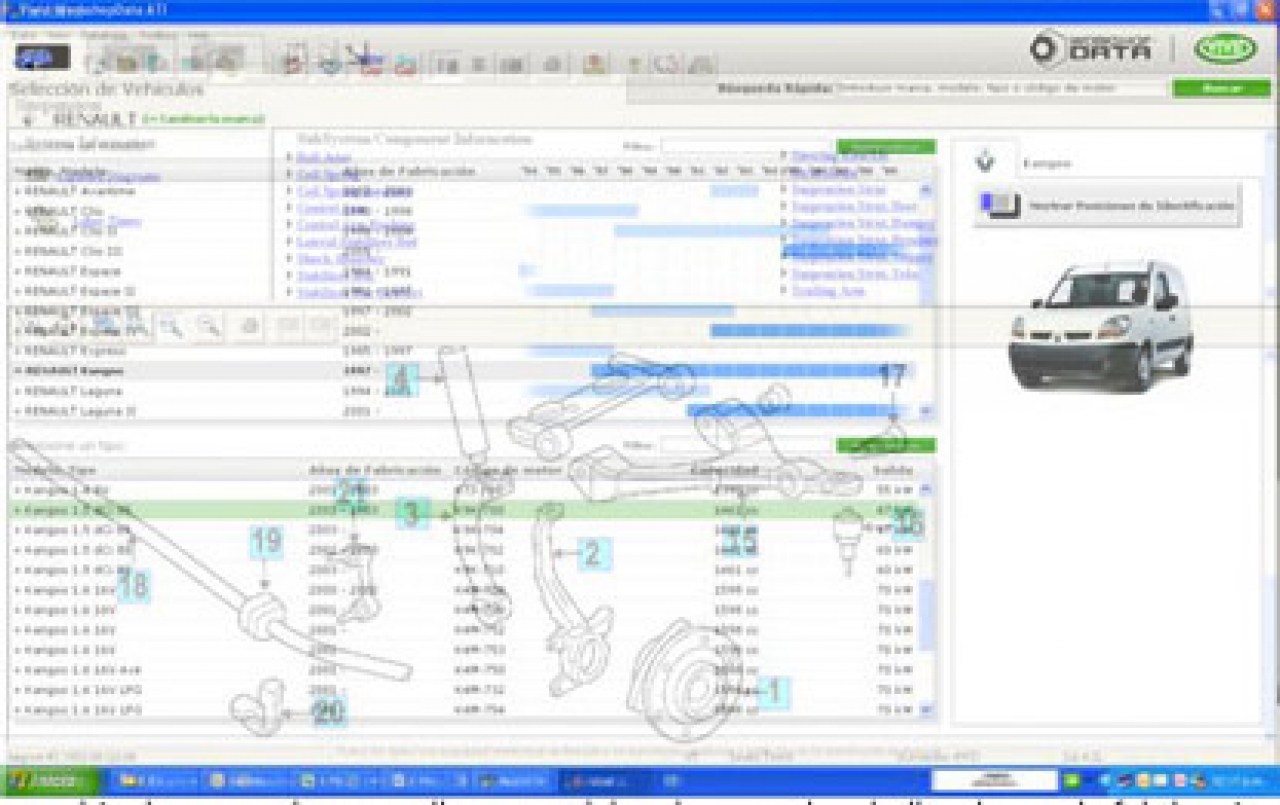Click the model list Filtro input field
The height and width of the screenshot is (805, 1280).
click(x=745, y=146)
